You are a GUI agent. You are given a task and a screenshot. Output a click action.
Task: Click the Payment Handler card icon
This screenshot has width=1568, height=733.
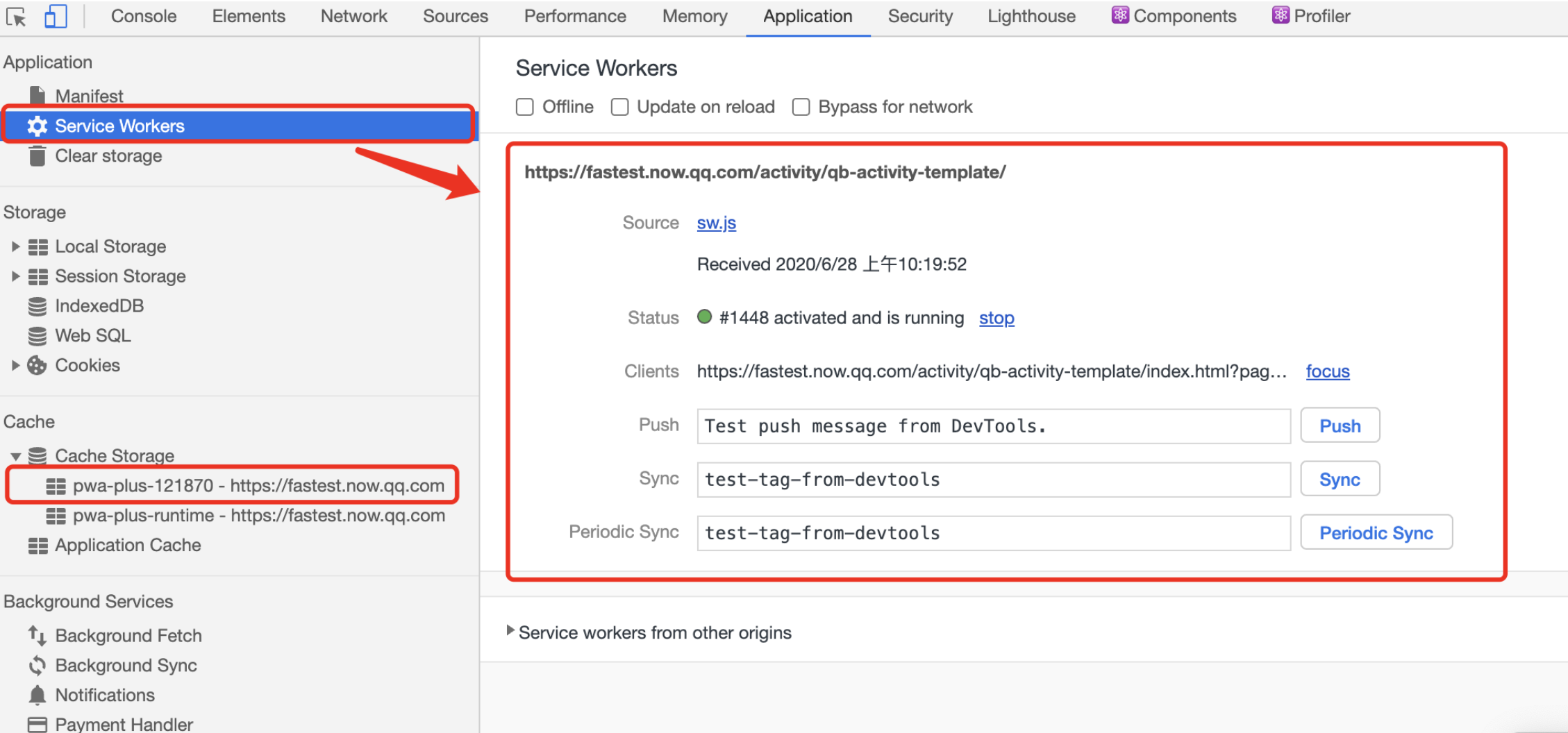pos(37,725)
